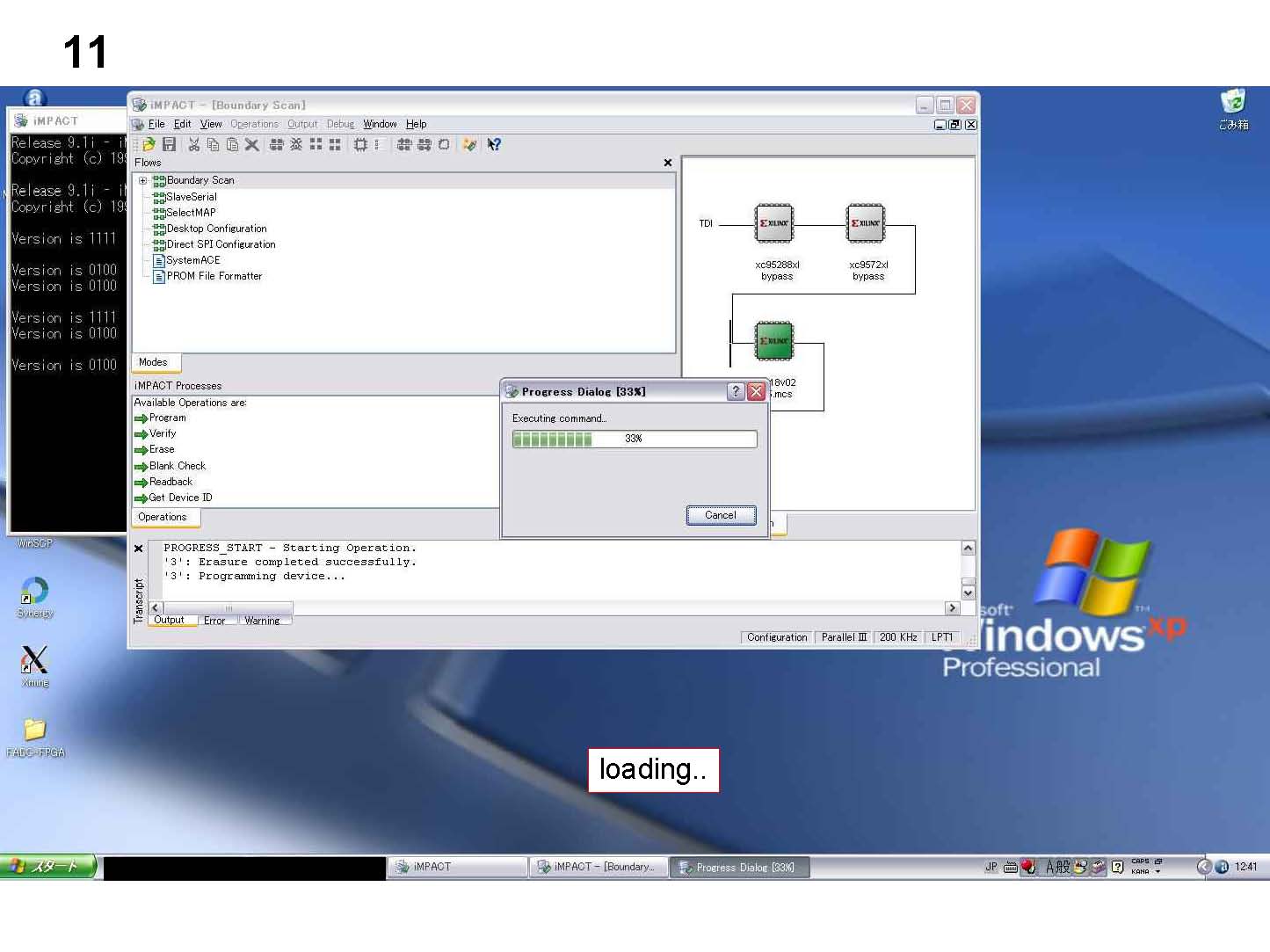Image resolution: width=1270 pixels, height=952 pixels.
Task: Click the bug-shaped debug chain toolbar icon
Action: point(296,145)
